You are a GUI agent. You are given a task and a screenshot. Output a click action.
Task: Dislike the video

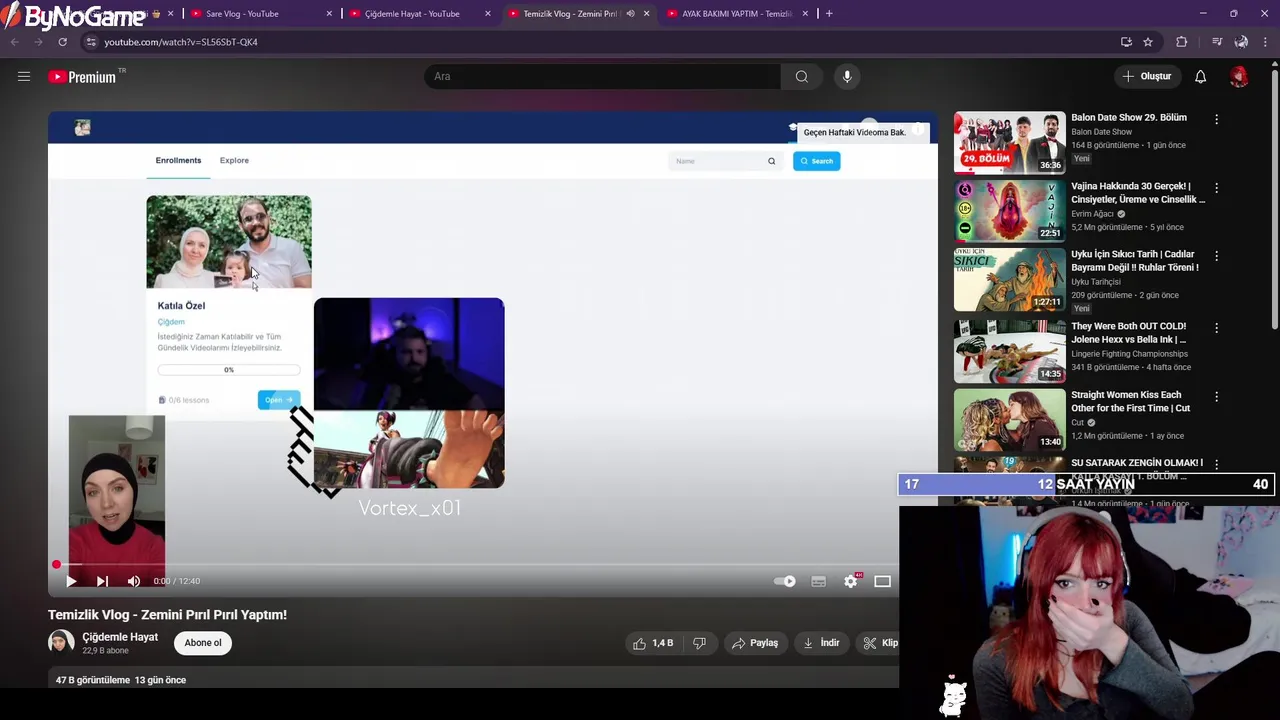tap(699, 643)
